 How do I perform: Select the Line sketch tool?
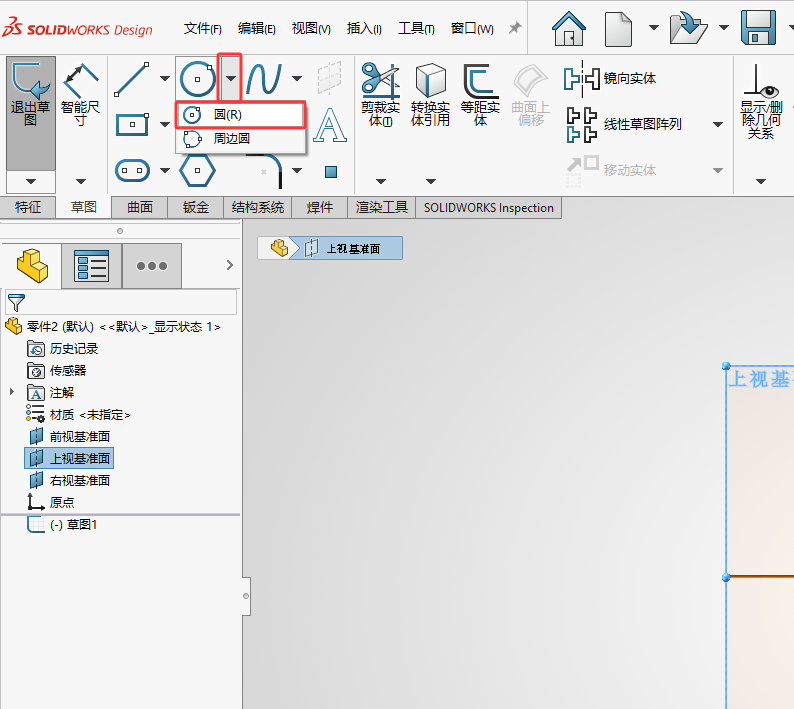coord(132,80)
